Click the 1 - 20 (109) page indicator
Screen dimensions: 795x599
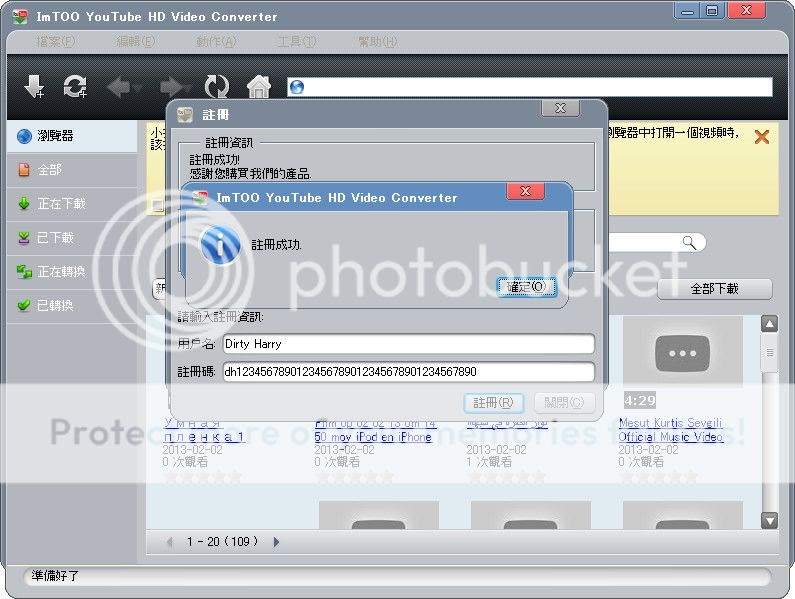pos(222,542)
